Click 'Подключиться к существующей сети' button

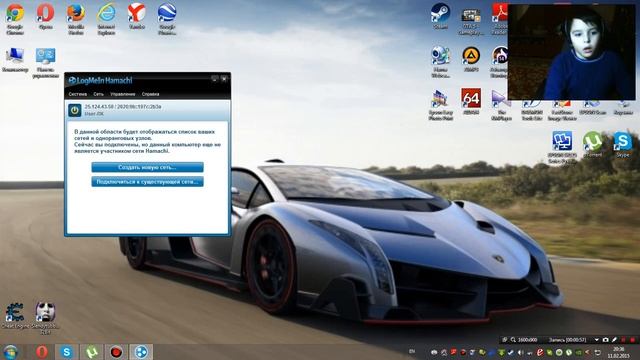coord(147,182)
